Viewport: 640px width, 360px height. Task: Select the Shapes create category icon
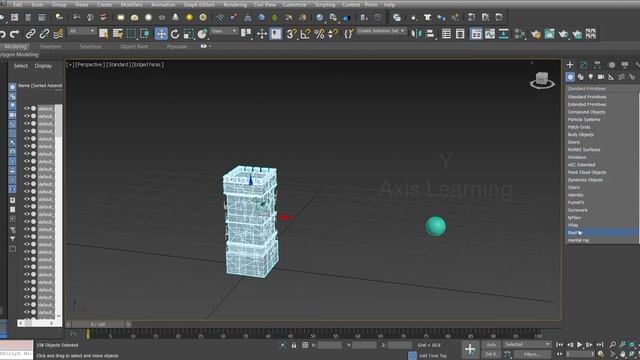pos(580,77)
